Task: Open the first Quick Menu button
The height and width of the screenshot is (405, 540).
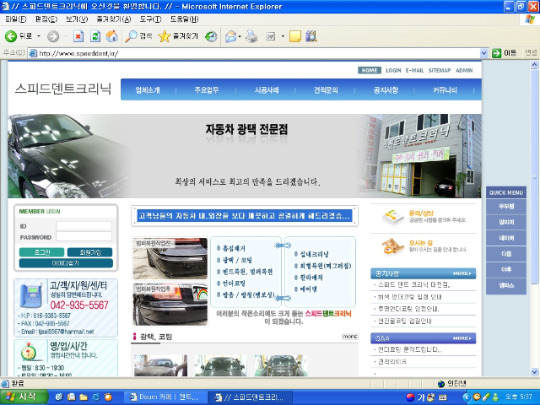Action: tap(506, 207)
